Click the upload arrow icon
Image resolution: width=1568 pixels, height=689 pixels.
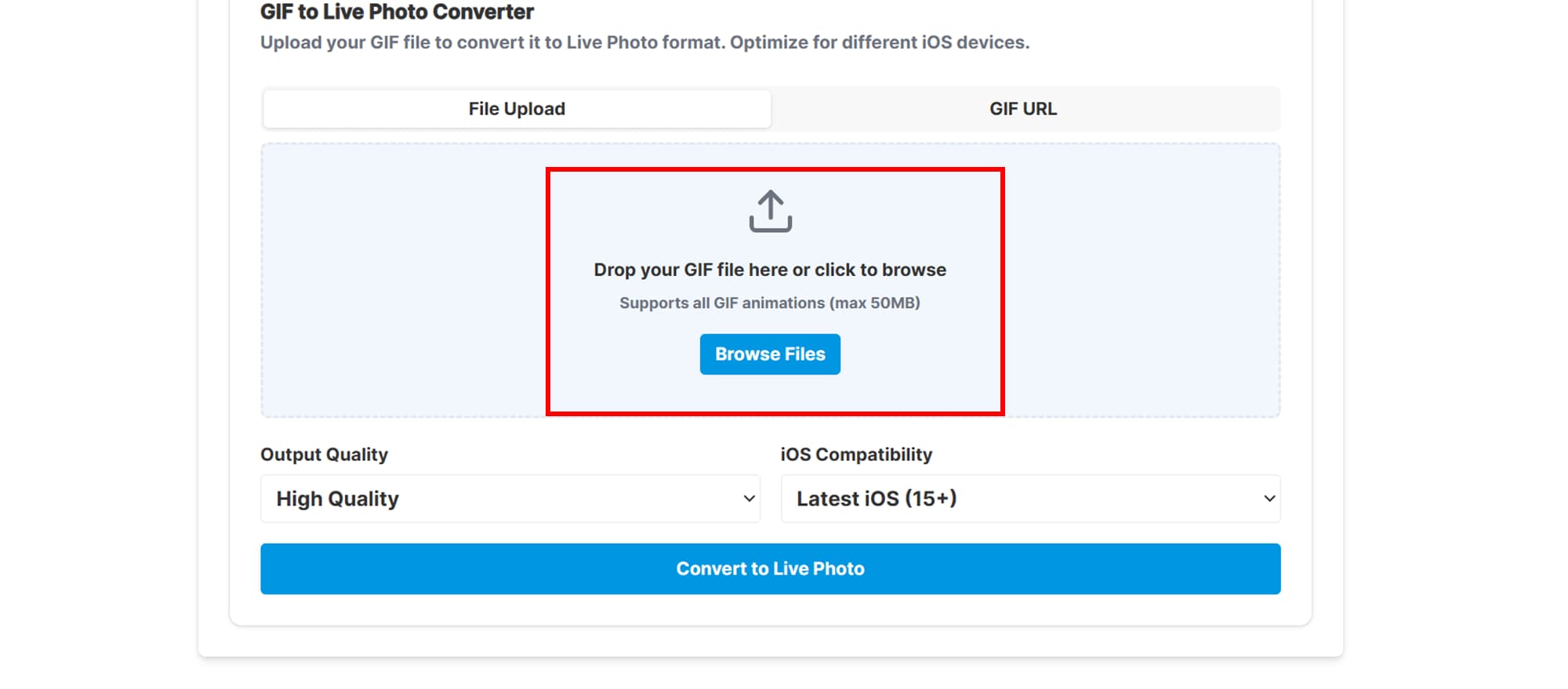tap(770, 211)
